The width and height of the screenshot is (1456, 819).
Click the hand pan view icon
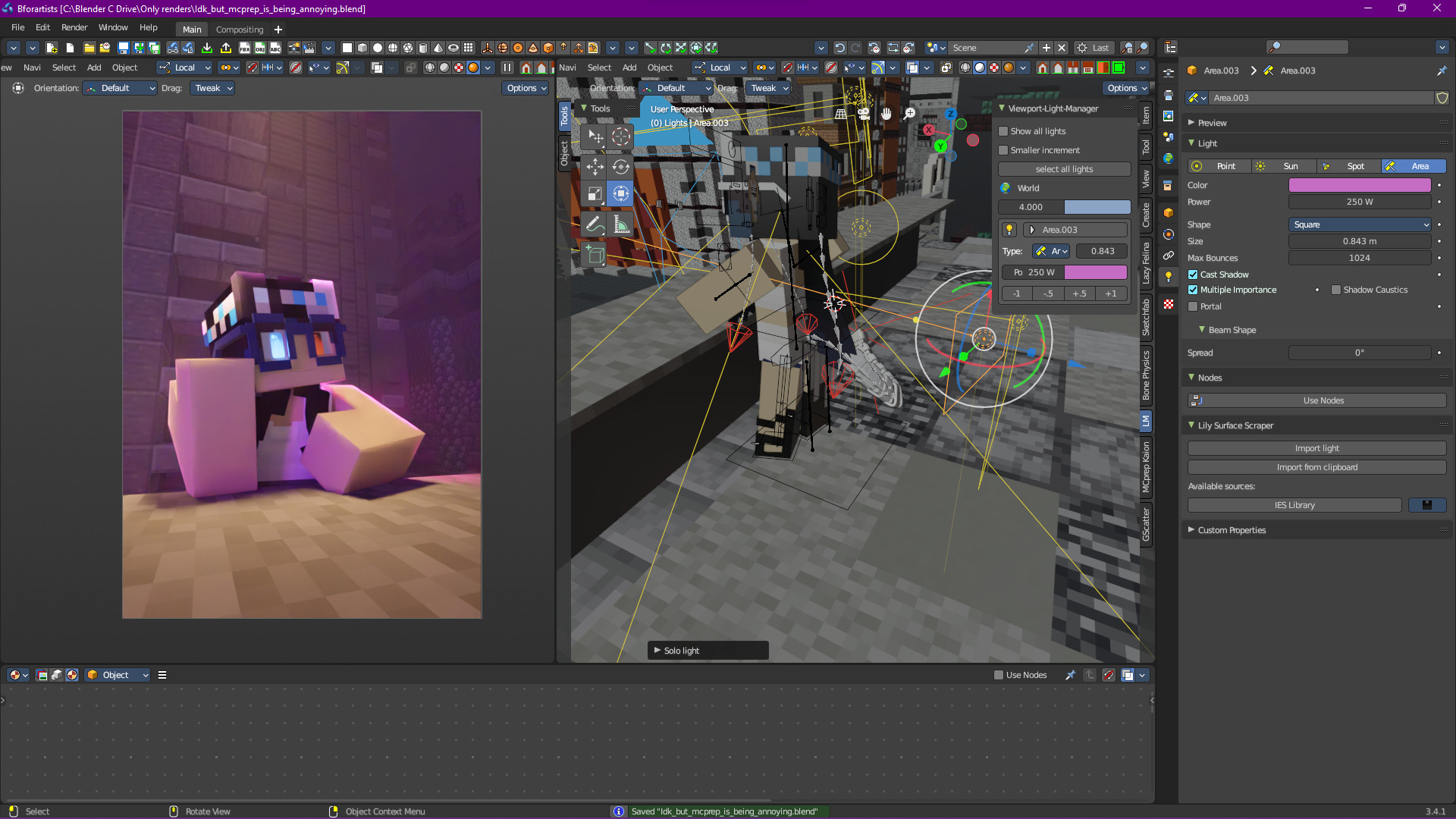[886, 114]
